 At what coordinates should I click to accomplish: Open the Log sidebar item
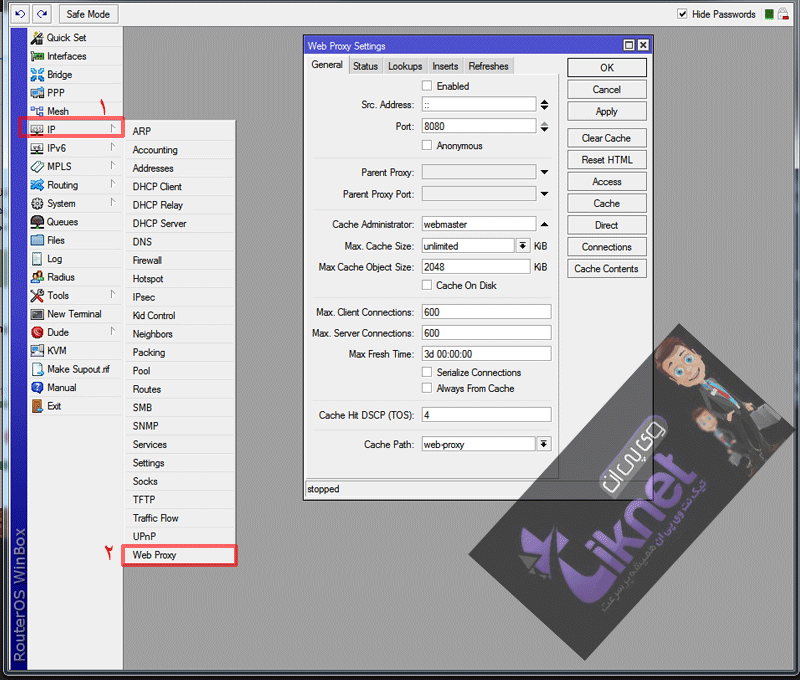click(55, 259)
